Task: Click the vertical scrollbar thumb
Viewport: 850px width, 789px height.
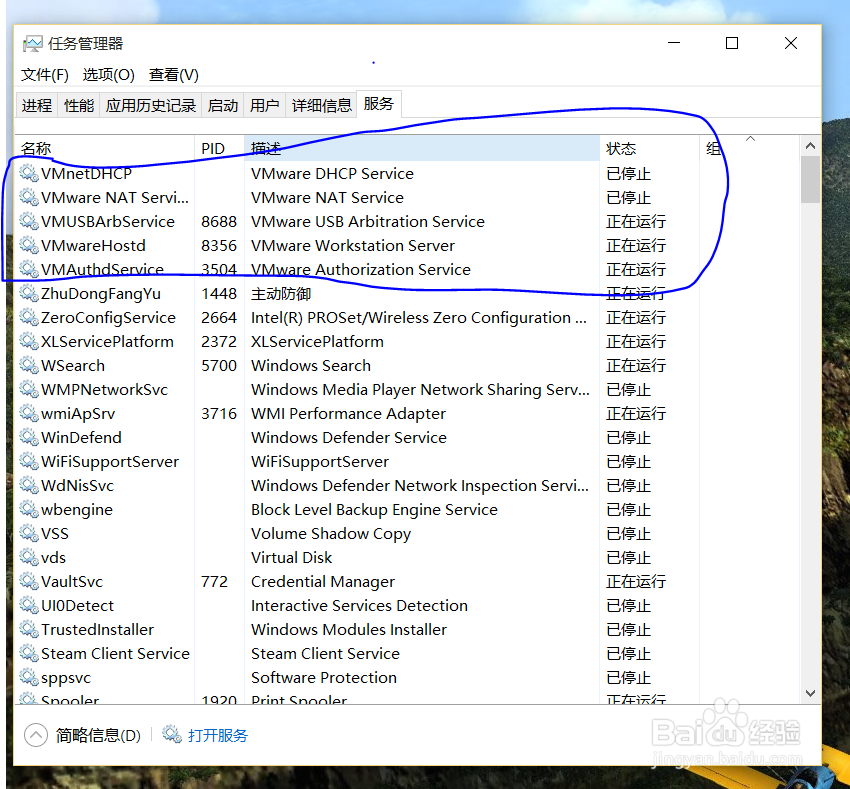Action: [810, 179]
